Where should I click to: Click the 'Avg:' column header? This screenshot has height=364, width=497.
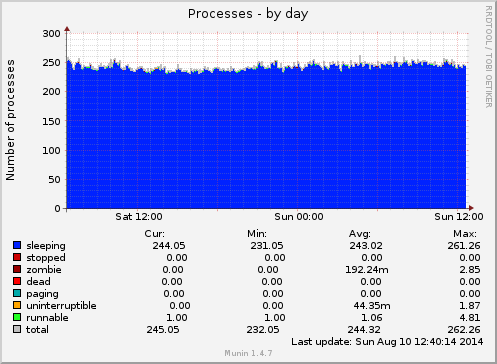(360, 234)
